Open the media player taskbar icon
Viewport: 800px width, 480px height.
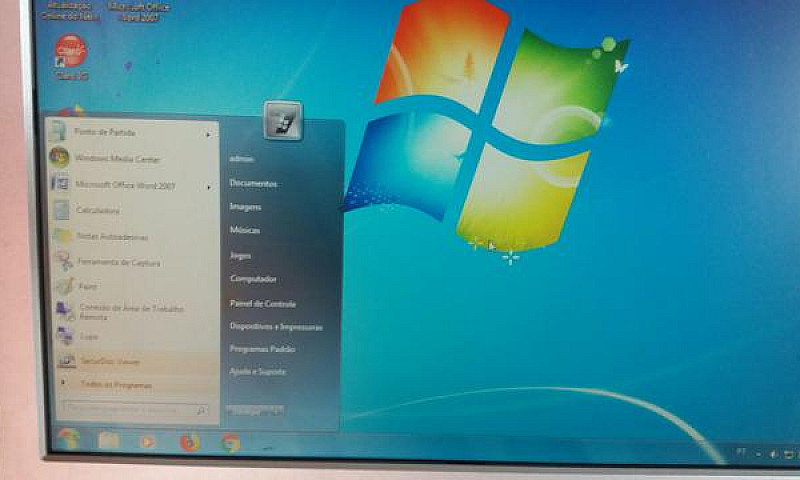148,441
